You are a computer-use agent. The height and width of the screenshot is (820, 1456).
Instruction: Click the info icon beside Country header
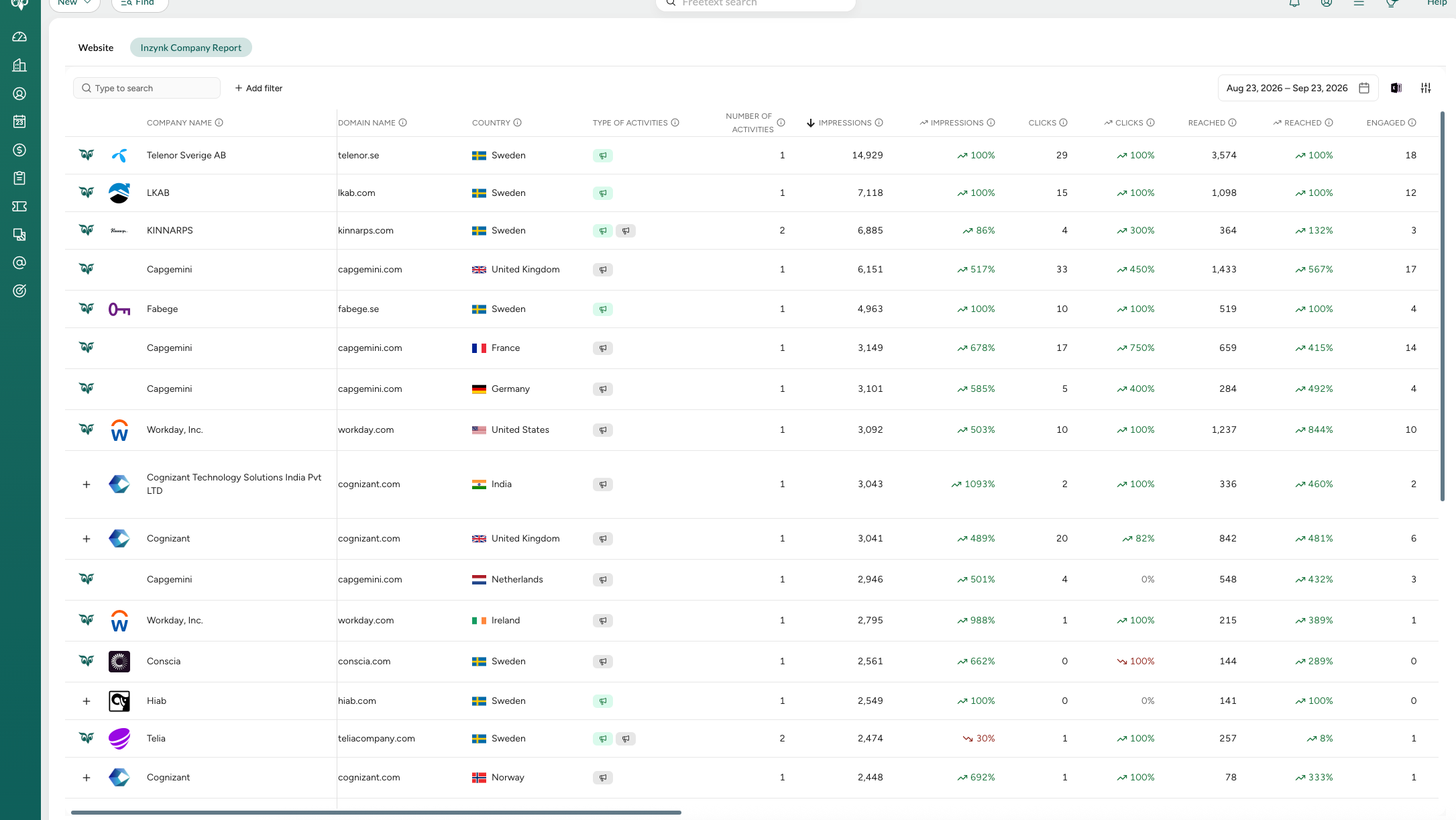point(518,123)
